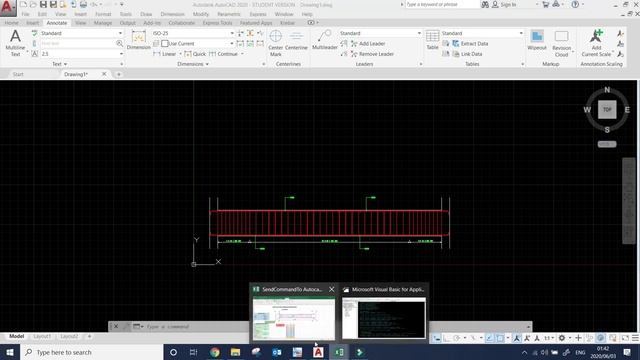640x360 pixels.
Task: Open the Help question mark icon
Action: click(x=575, y=4)
